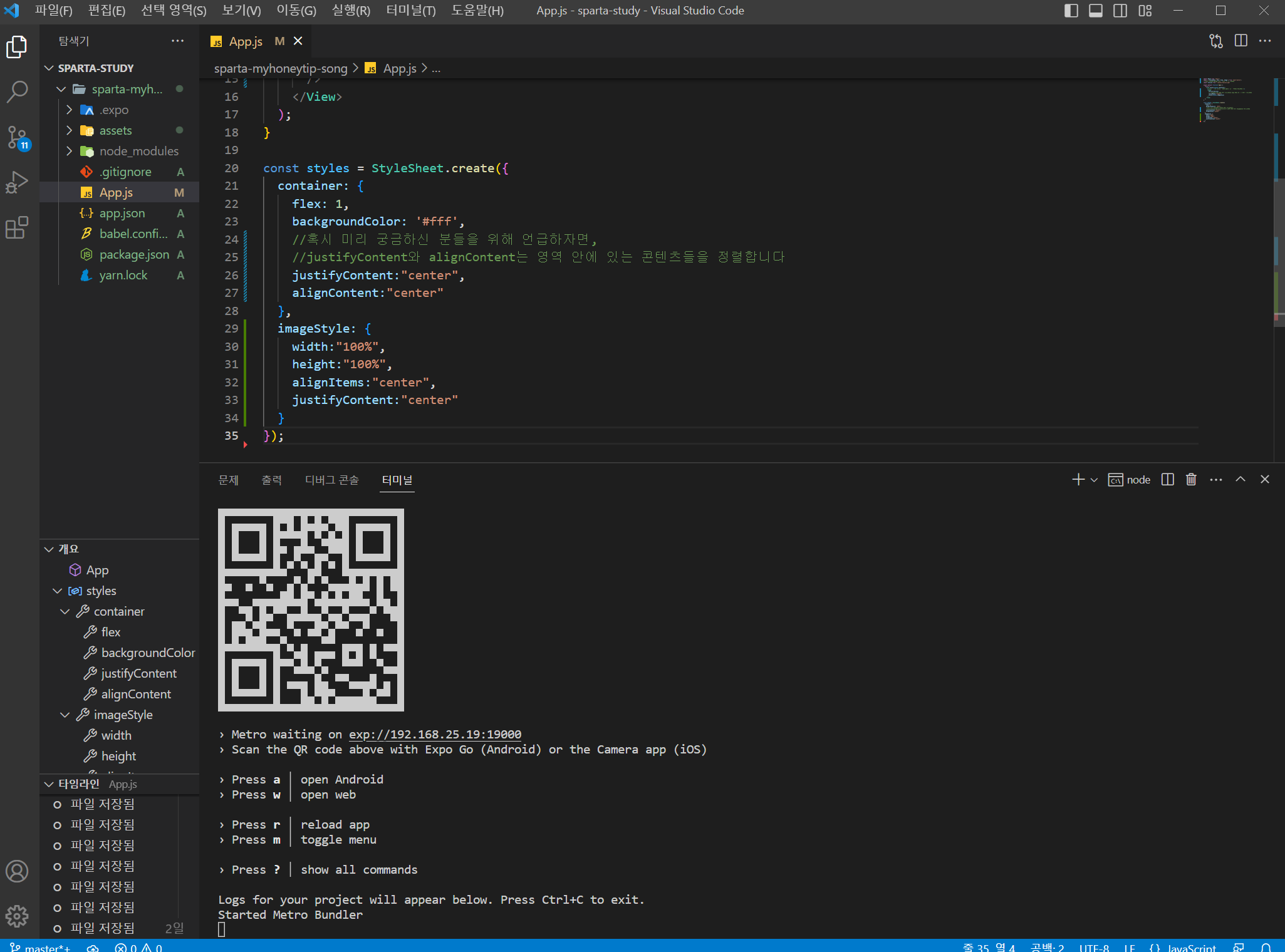Toggle bottom panel layout icon

point(1096,11)
